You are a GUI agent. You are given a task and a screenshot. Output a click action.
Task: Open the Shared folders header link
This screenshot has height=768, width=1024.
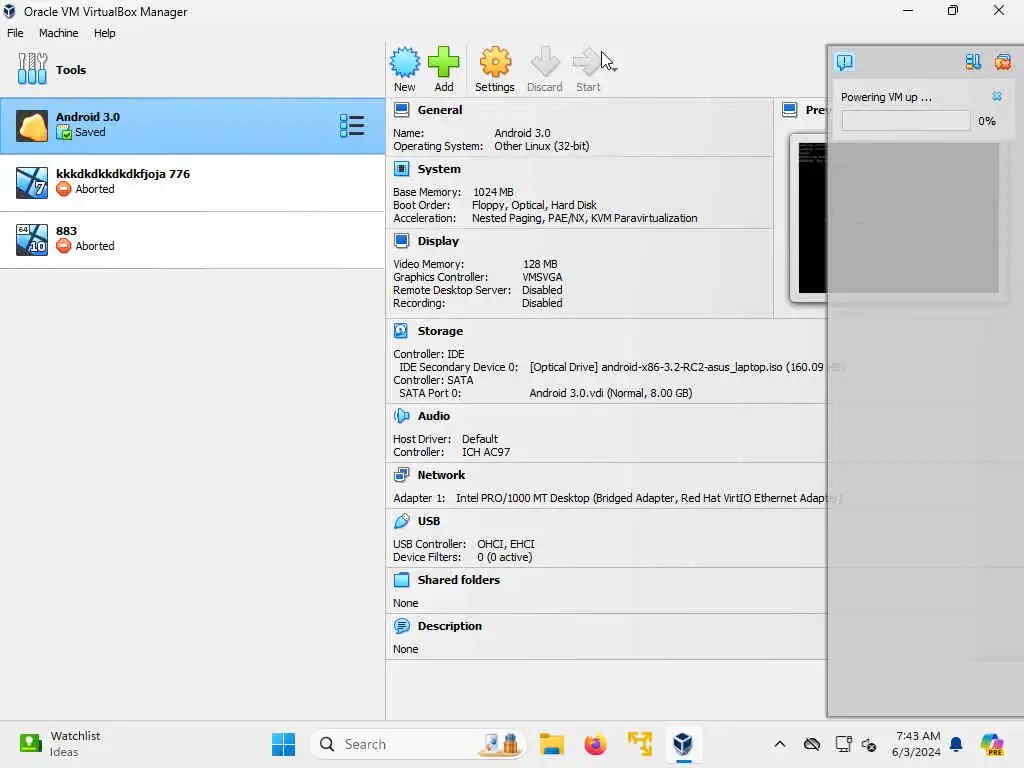(458, 580)
